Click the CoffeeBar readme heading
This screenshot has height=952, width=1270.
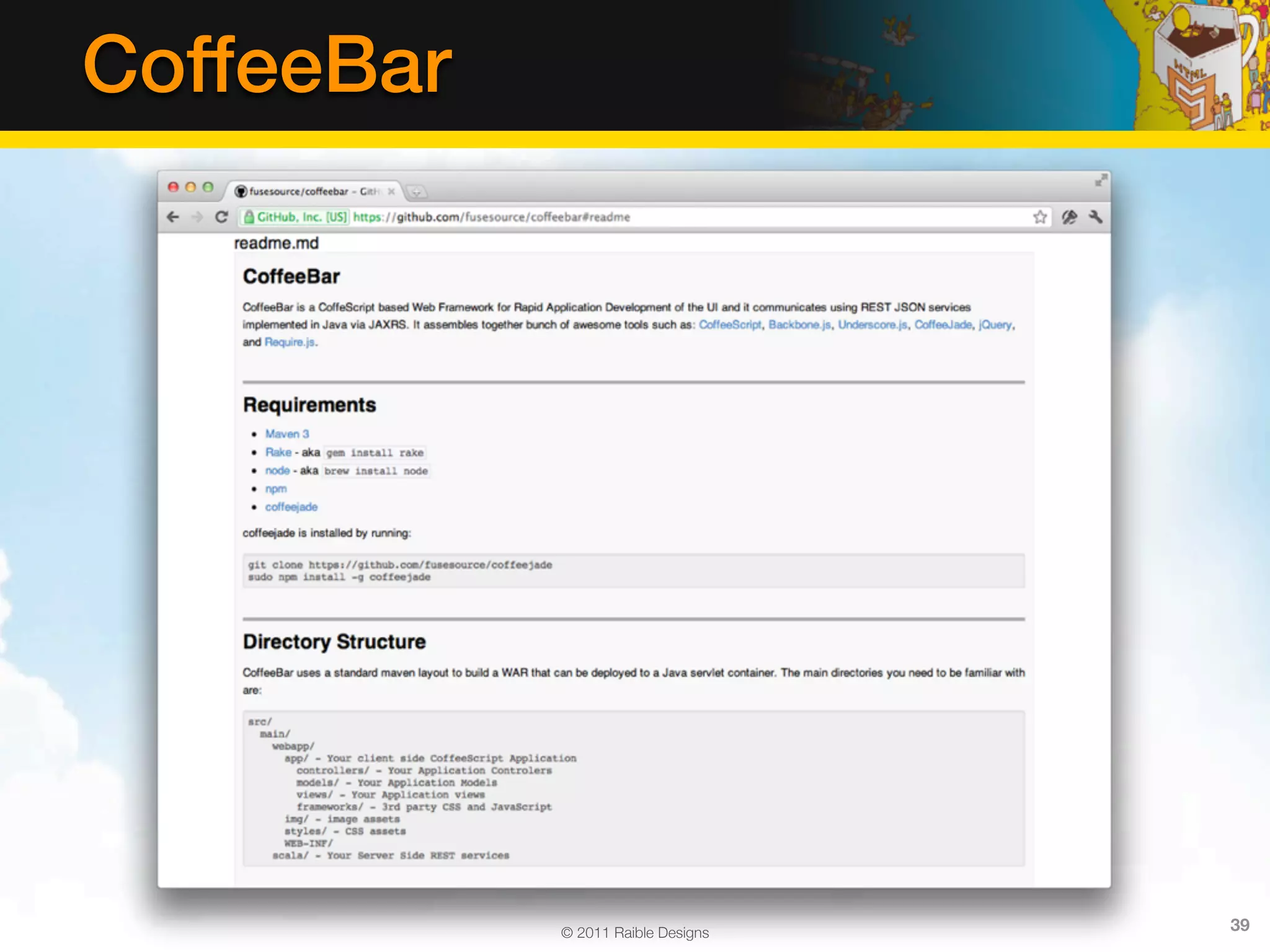click(x=291, y=276)
